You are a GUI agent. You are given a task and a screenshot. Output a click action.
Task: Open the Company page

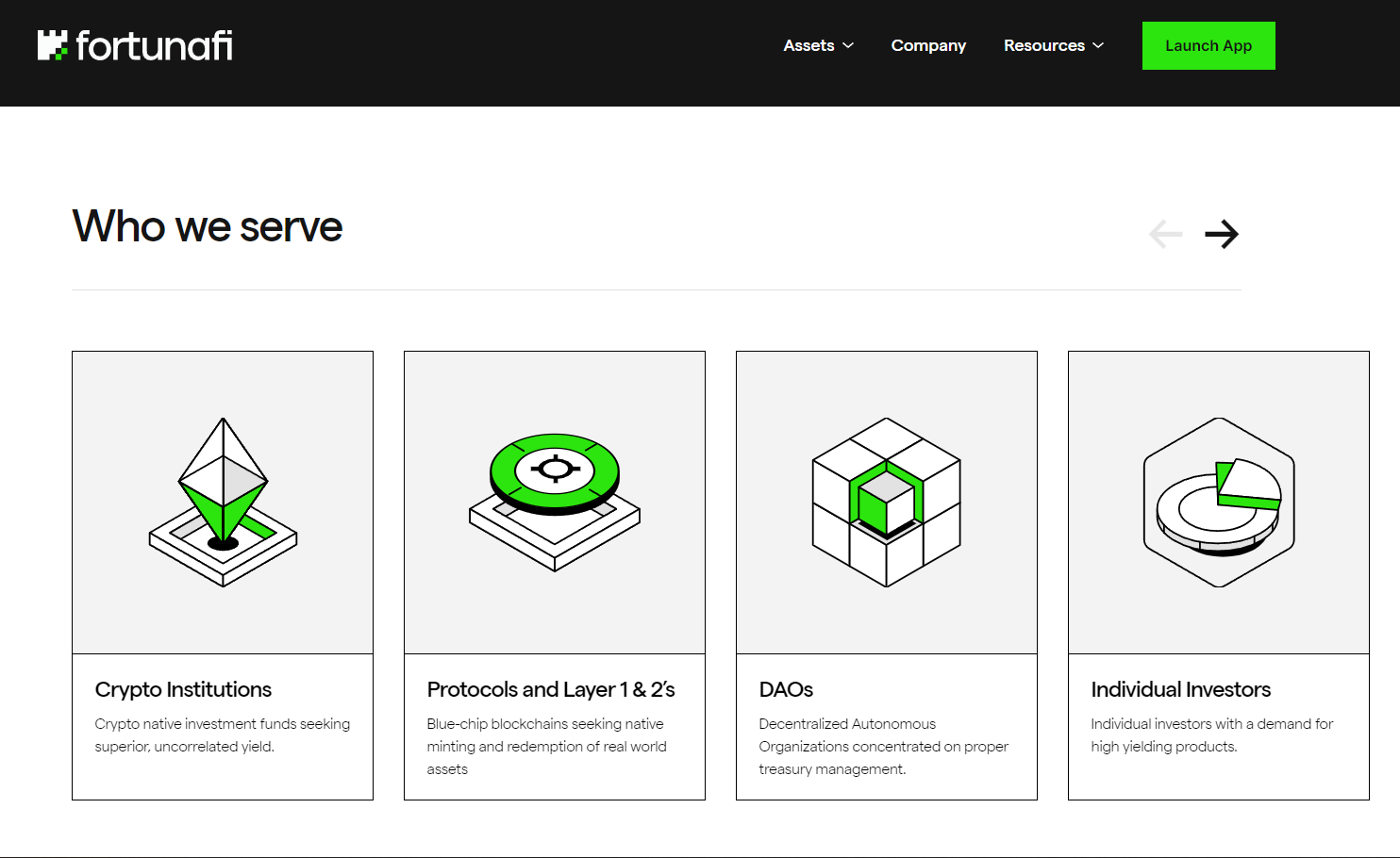[928, 45]
